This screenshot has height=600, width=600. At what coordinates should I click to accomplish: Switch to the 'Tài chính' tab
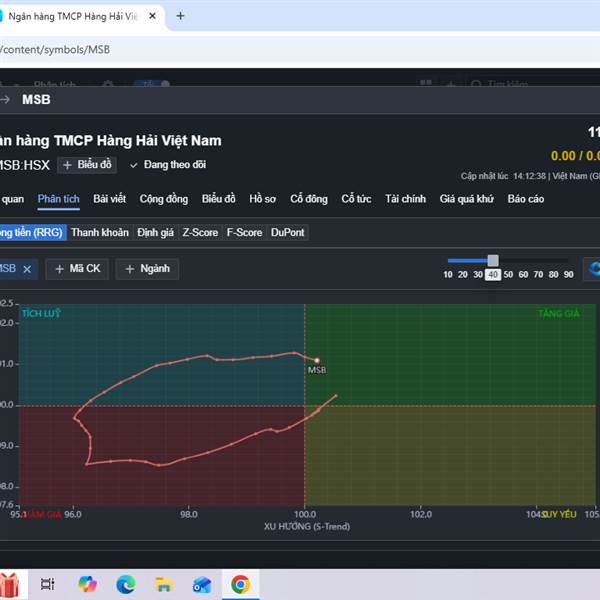[405, 199]
